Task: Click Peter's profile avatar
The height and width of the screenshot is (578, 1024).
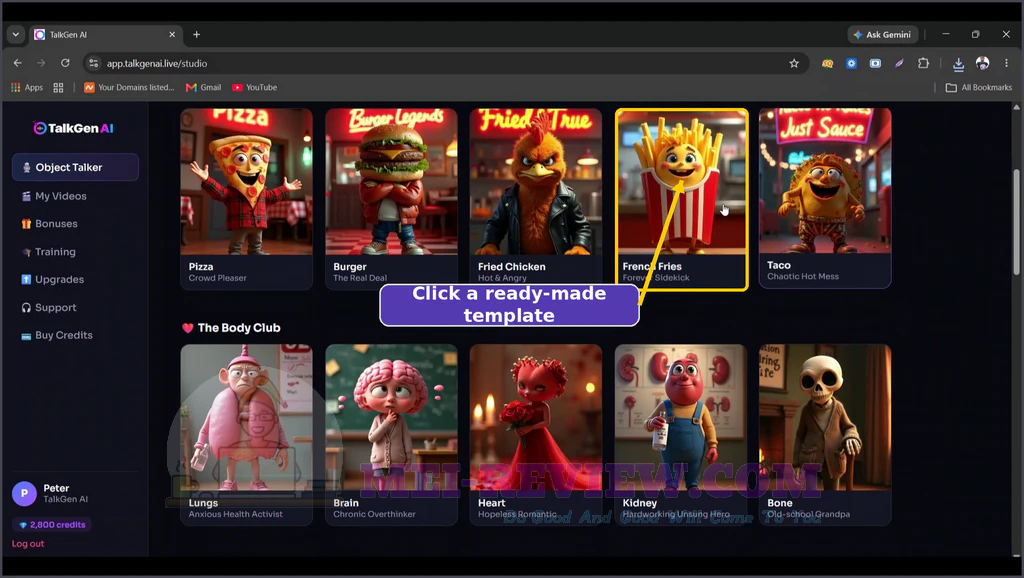Action: click(x=24, y=494)
